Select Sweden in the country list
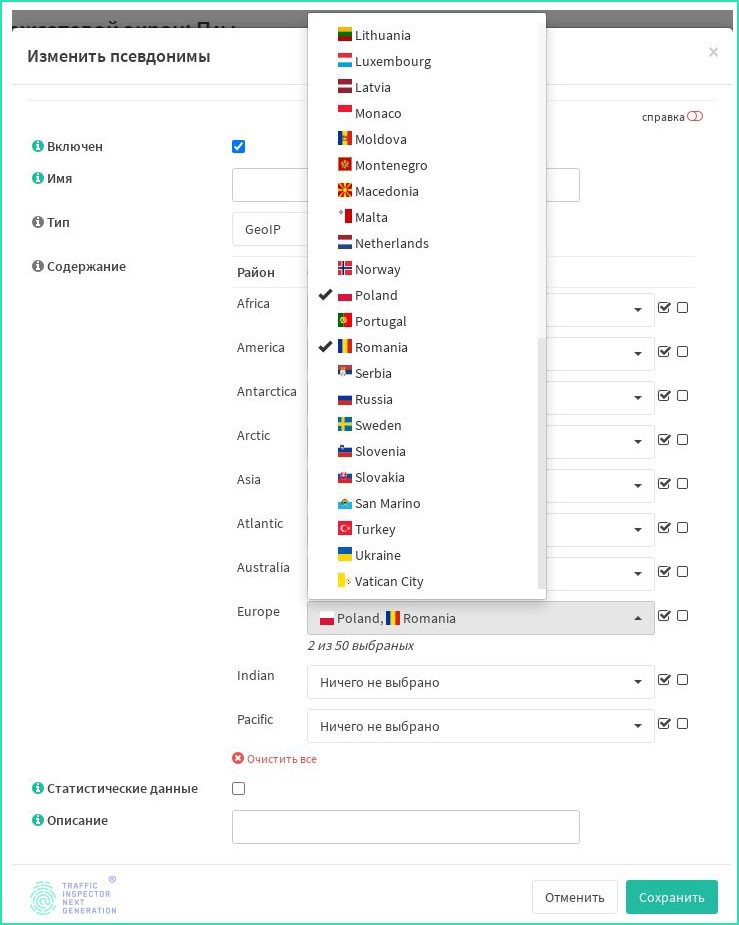Viewport: 739px width, 925px height. click(x=423, y=425)
